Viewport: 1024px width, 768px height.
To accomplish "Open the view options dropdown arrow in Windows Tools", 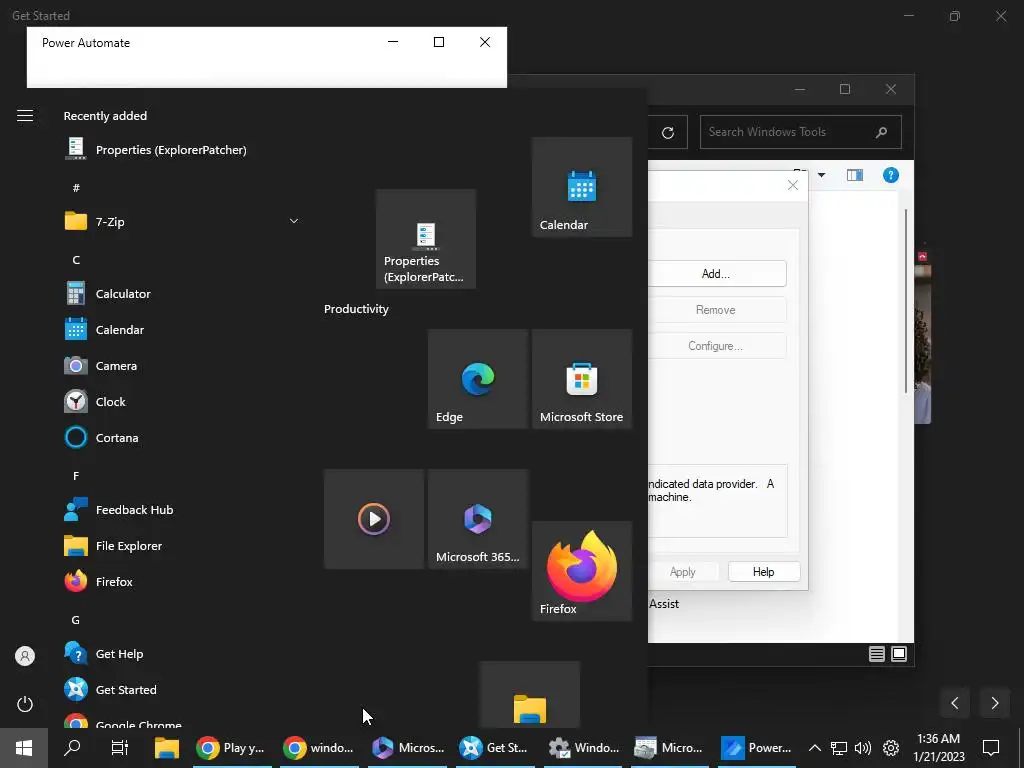I will (x=822, y=175).
